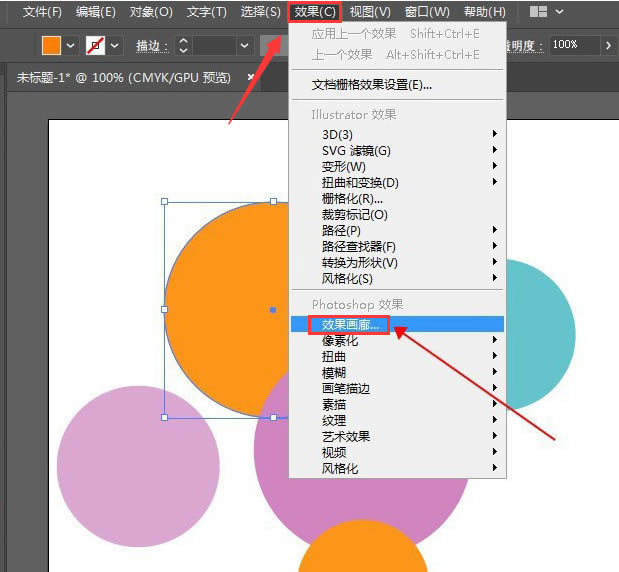Expand the arrange documents dropdown arrow
Image resolution: width=619 pixels, height=572 pixels.
559,11
